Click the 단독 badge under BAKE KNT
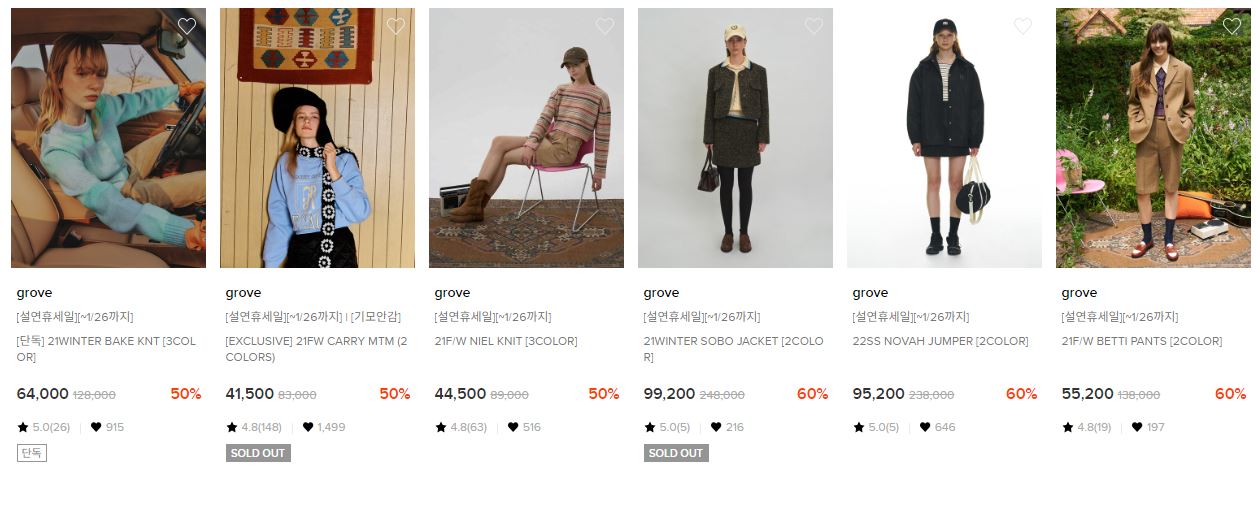This screenshot has height=505, width=1256. click(x=32, y=453)
